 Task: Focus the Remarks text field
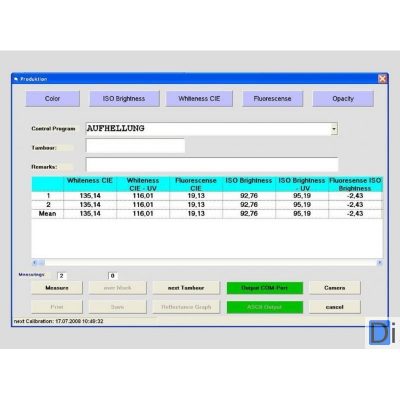coord(212,165)
